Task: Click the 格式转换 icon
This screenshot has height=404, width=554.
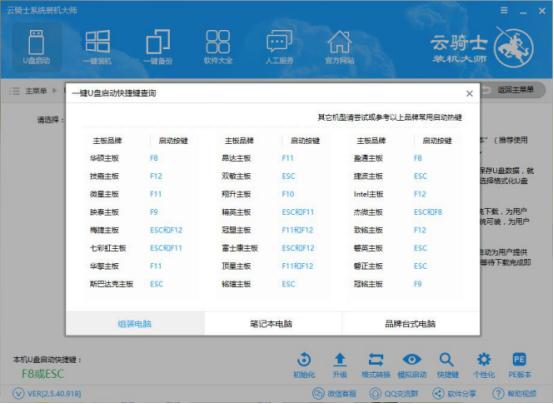Action: pos(376,365)
